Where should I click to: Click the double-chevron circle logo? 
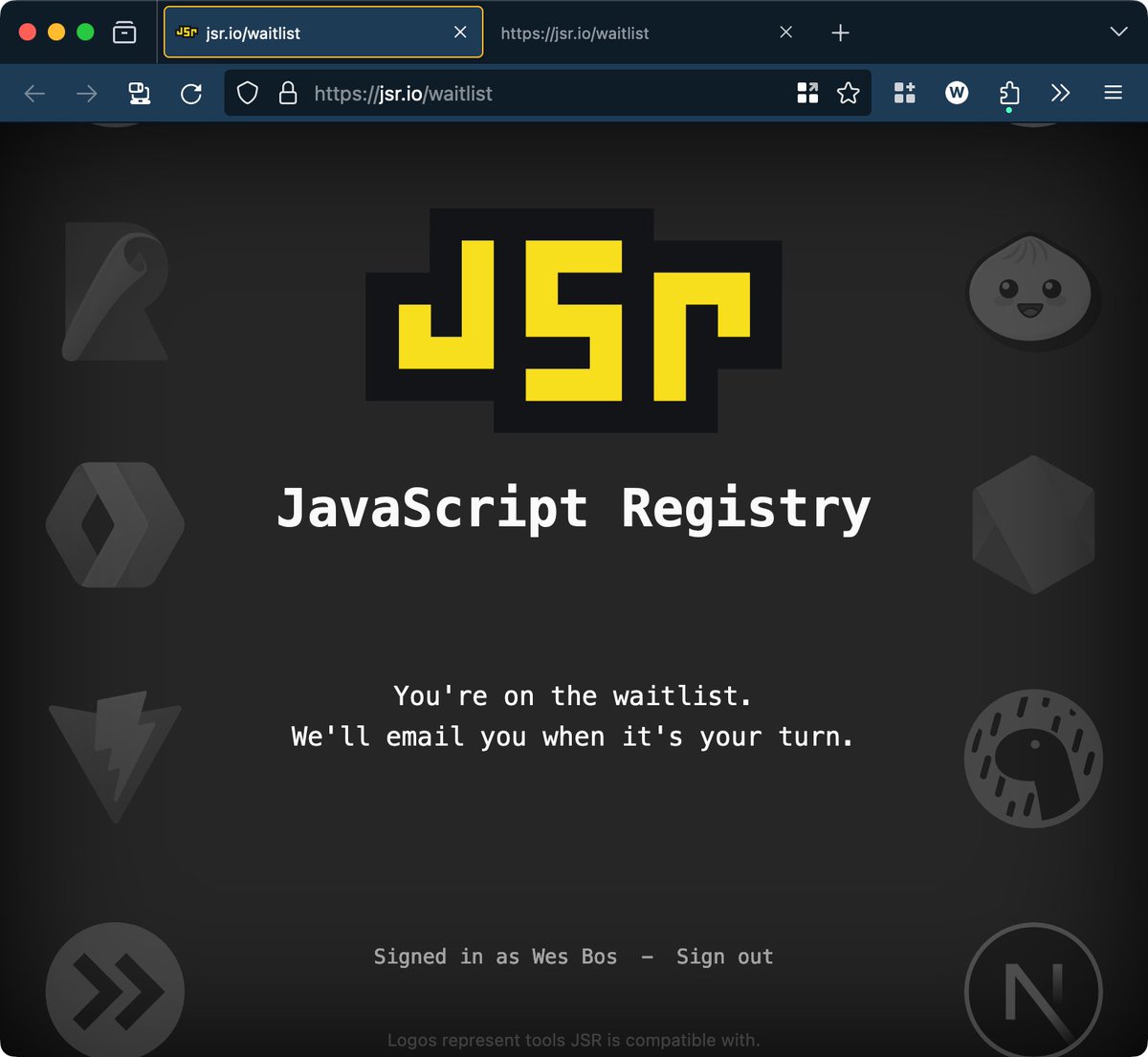click(115, 991)
